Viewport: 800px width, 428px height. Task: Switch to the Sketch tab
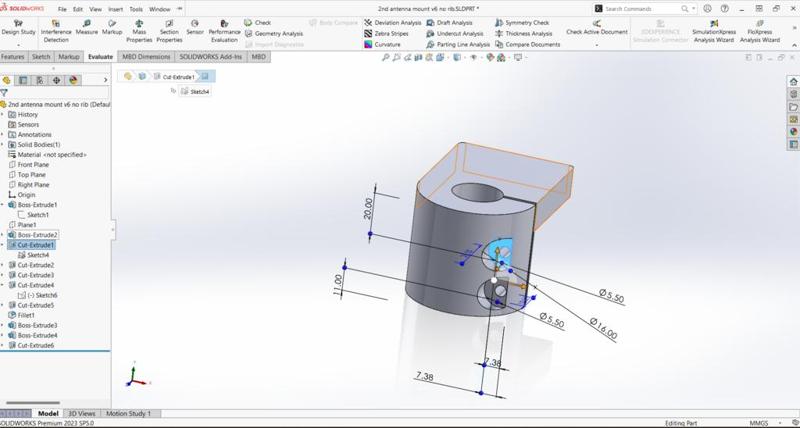(41, 57)
